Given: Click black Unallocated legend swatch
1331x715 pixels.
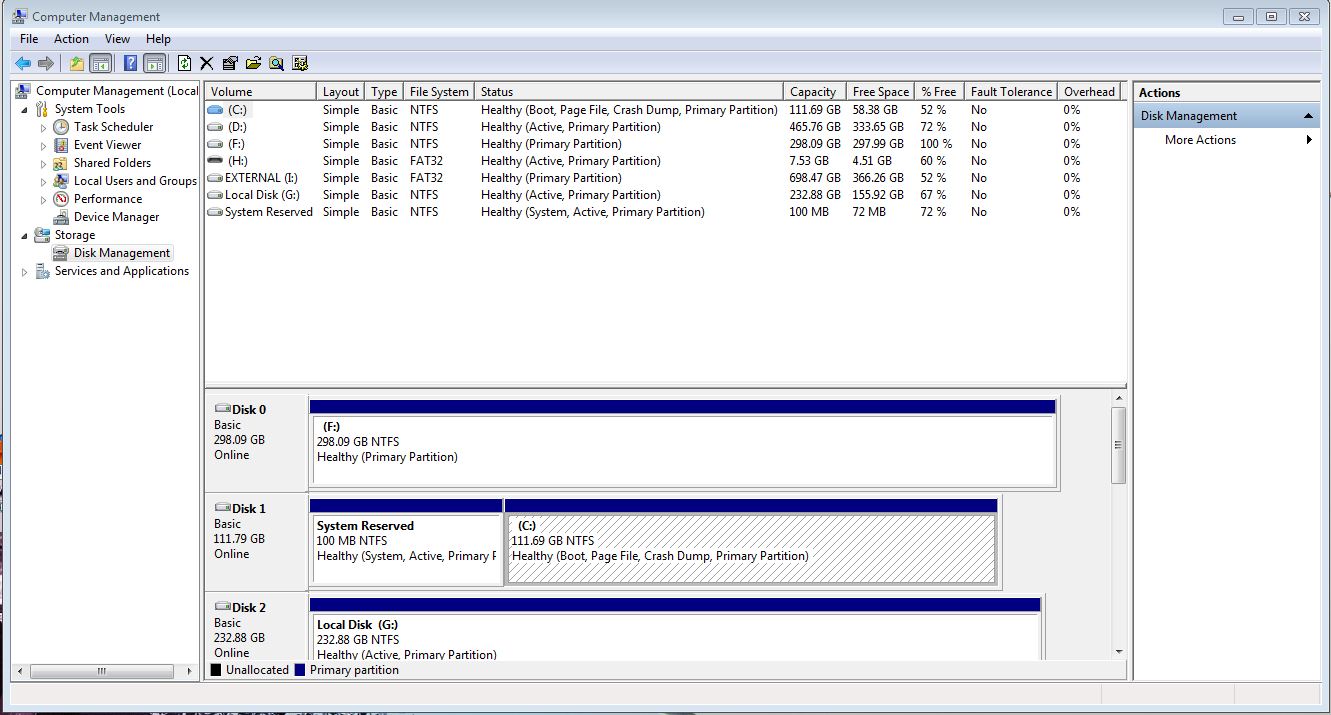Looking at the screenshot, I should point(215,670).
